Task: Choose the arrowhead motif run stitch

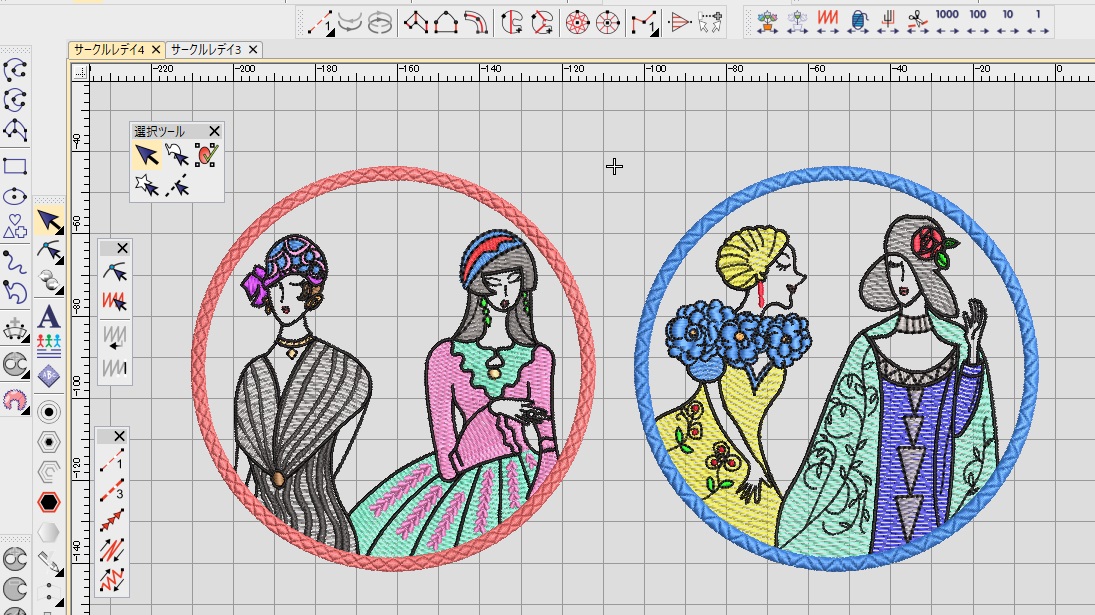Action: click(x=112, y=521)
